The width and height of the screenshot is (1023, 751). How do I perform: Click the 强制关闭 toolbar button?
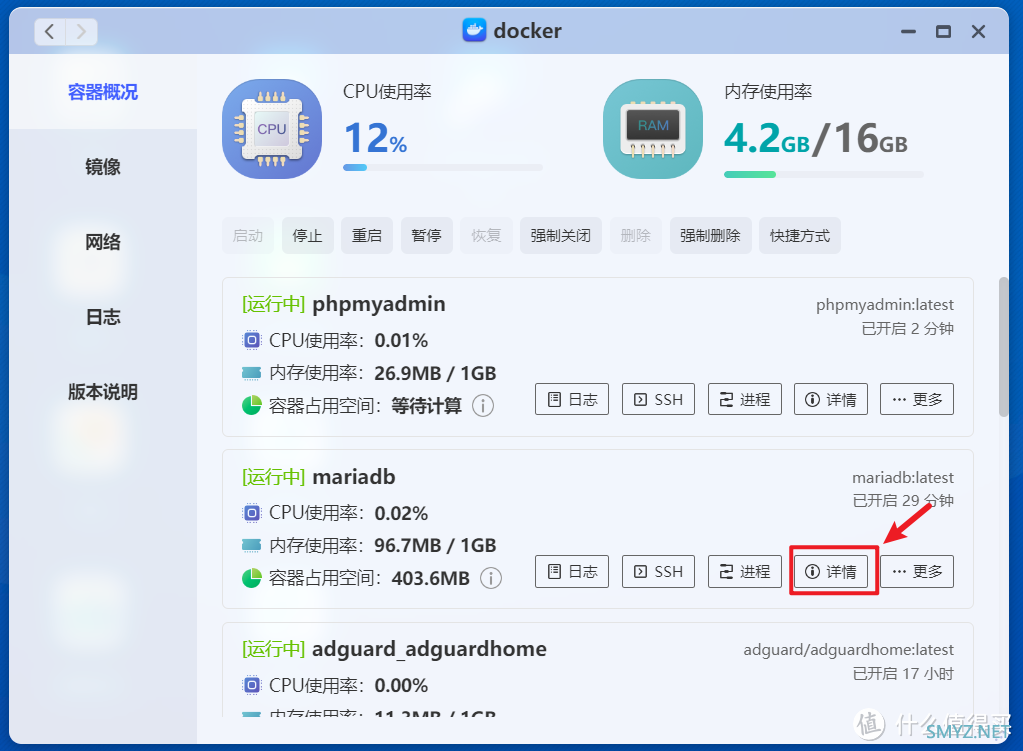click(x=560, y=236)
